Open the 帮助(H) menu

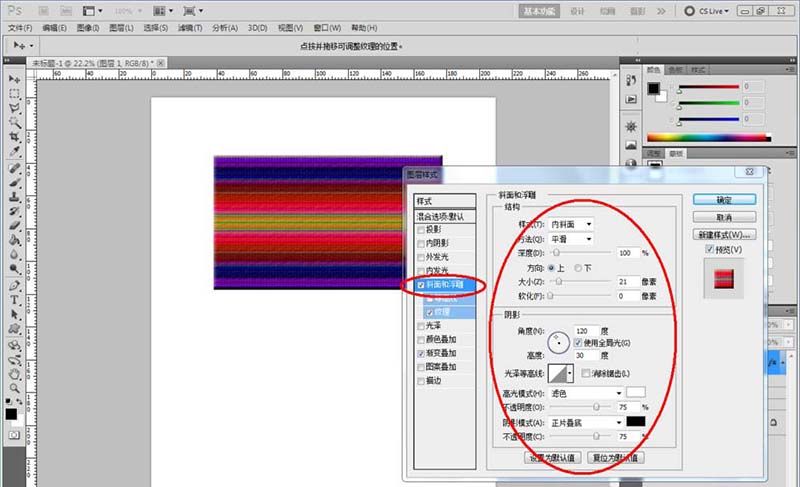point(364,28)
